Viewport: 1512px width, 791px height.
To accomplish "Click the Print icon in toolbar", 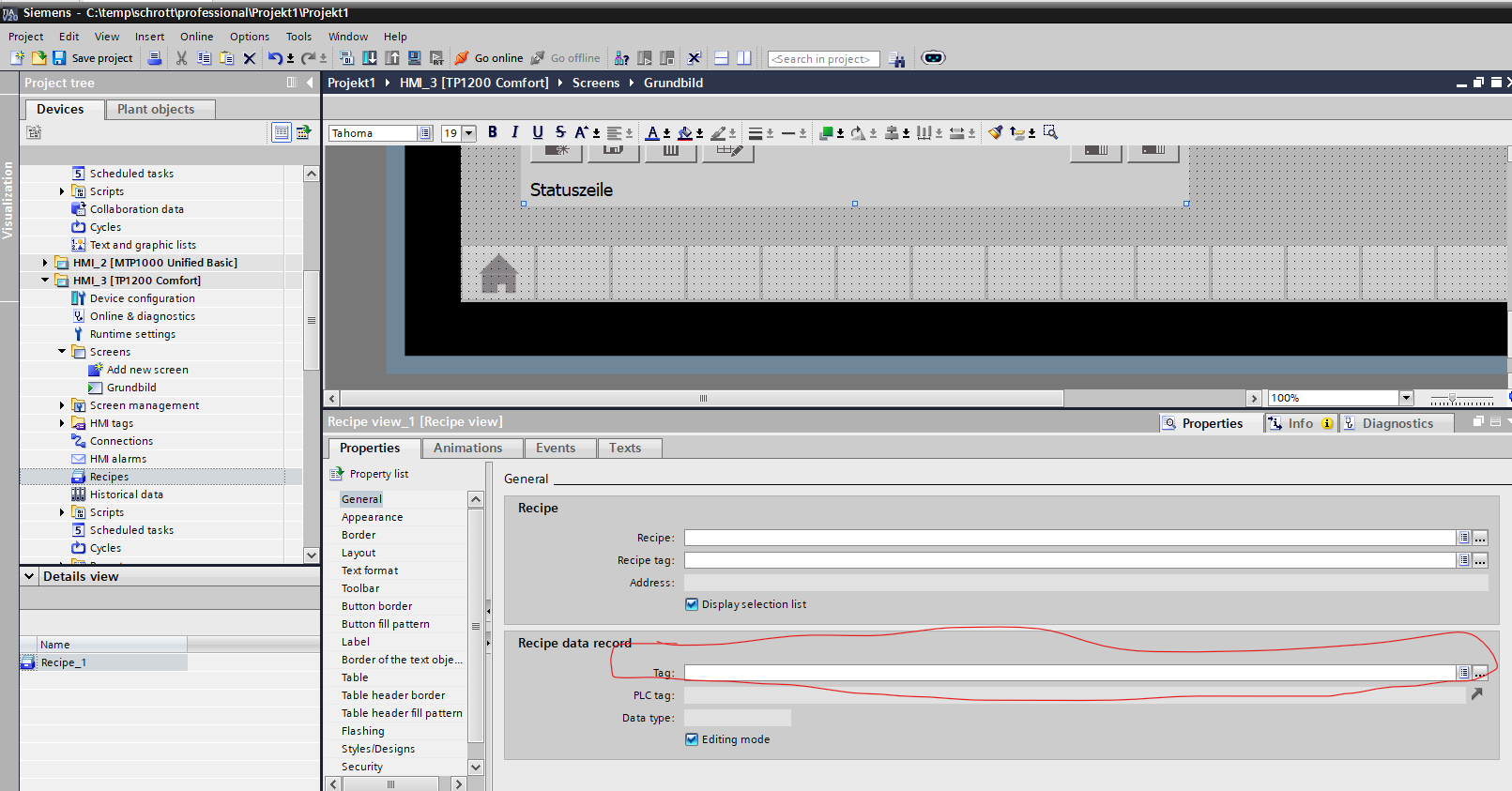I will tap(155, 58).
